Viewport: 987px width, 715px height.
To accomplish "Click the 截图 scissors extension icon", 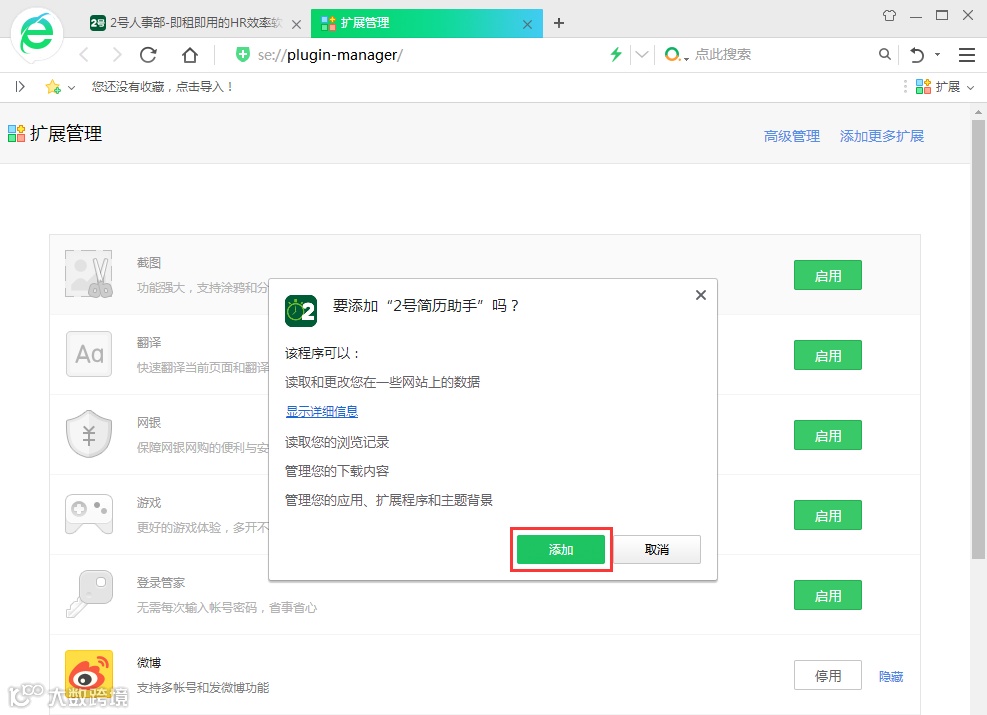I will click(x=89, y=274).
